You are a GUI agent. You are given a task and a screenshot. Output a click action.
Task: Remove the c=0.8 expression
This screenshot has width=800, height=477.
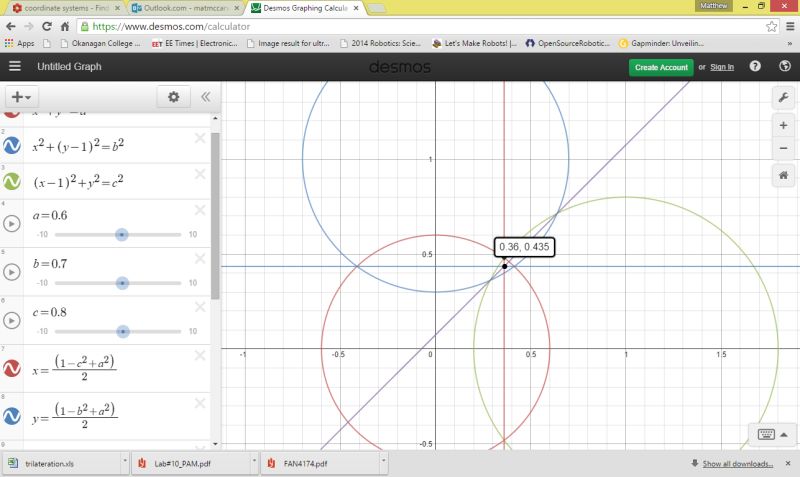[x=200, y=307]
